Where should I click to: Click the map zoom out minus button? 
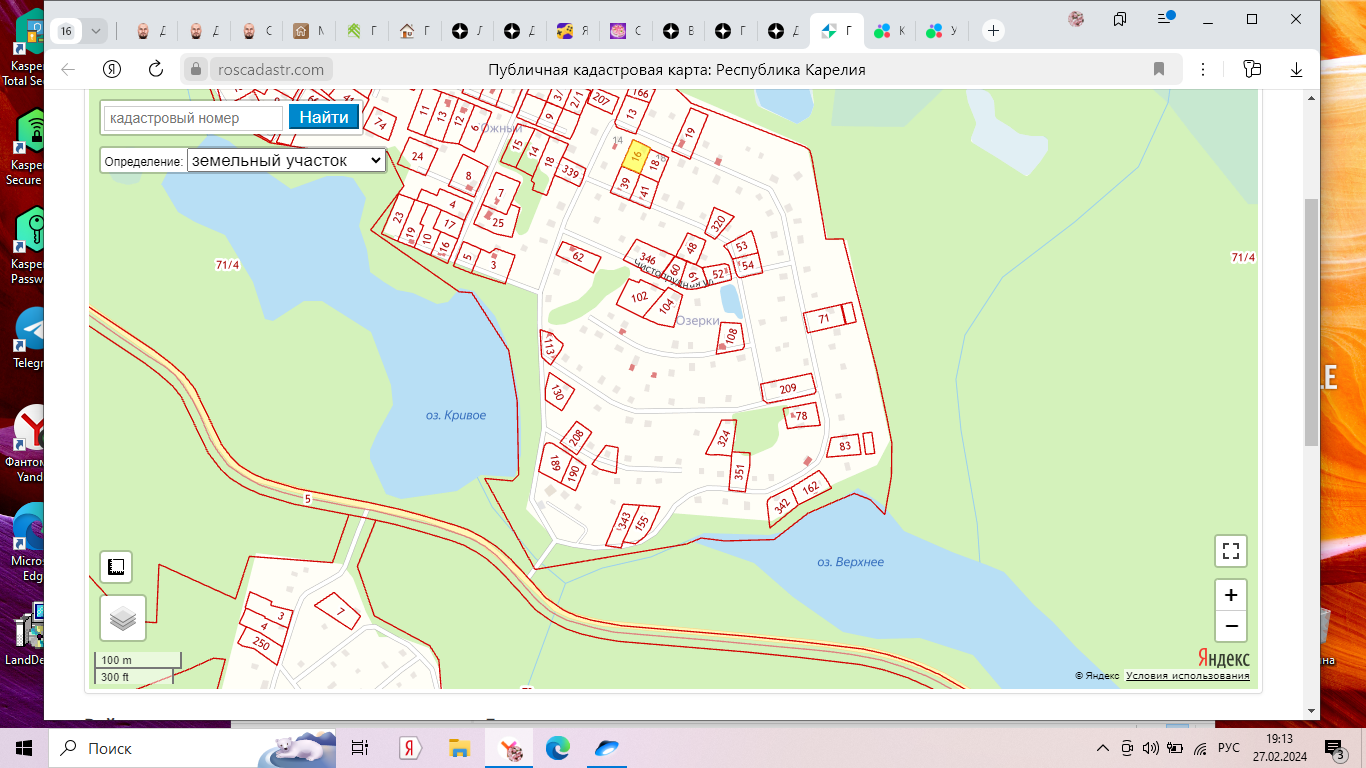click(1231, 627)
